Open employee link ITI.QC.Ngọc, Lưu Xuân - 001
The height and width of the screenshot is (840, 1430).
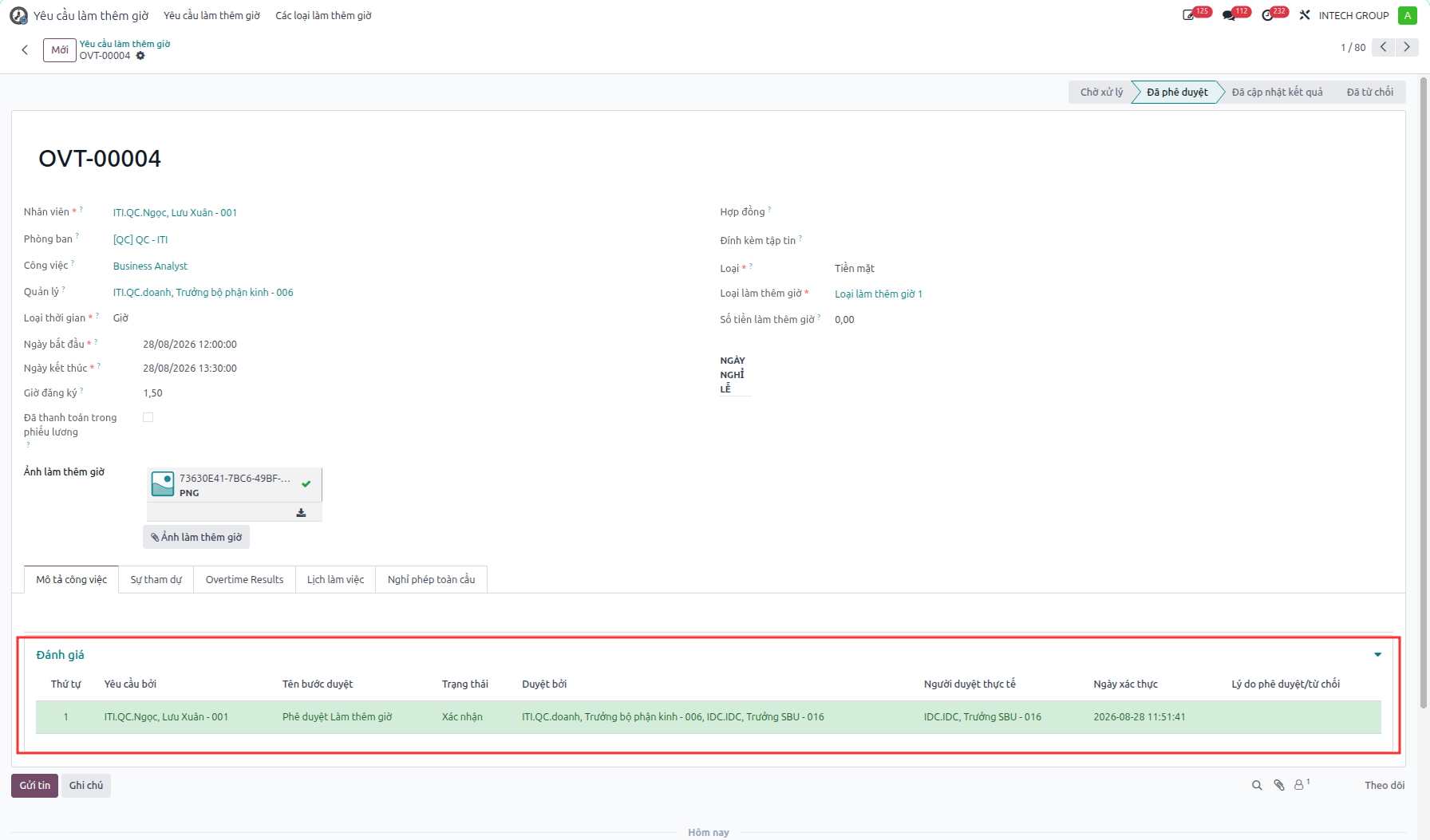point(175,213)
